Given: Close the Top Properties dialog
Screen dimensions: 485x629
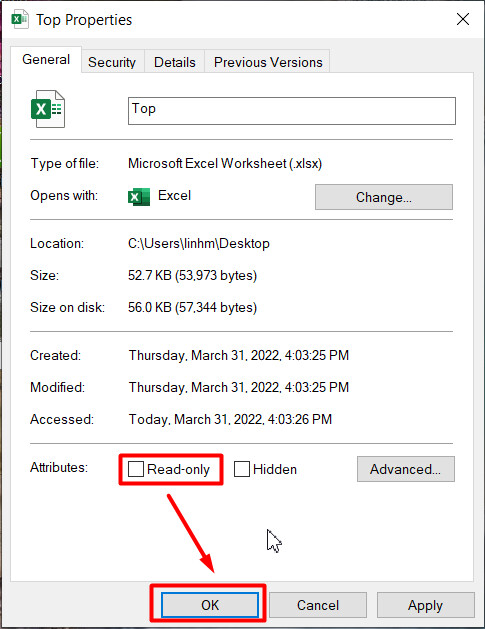Looking at the screenshot, I should (463, 19).
